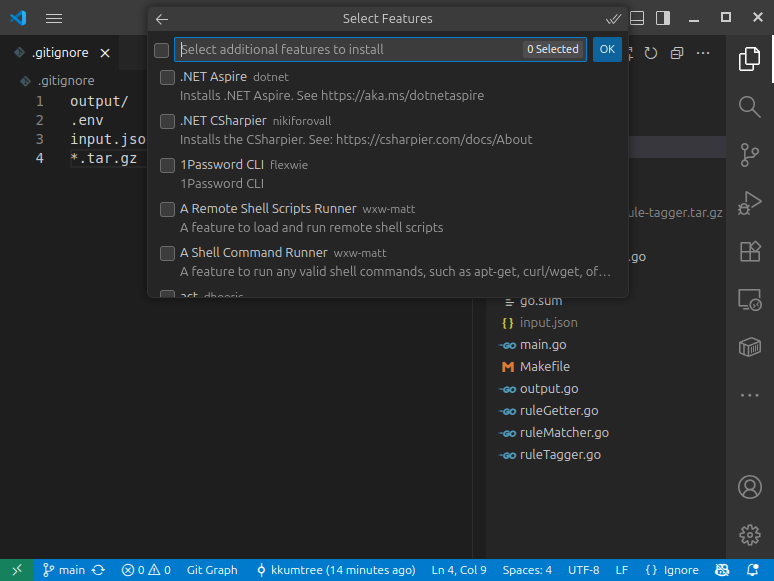The height and width of the screenshot is (581, 774).
Task: Open the Remote Explorer view icon
Action: coord(749,299)
